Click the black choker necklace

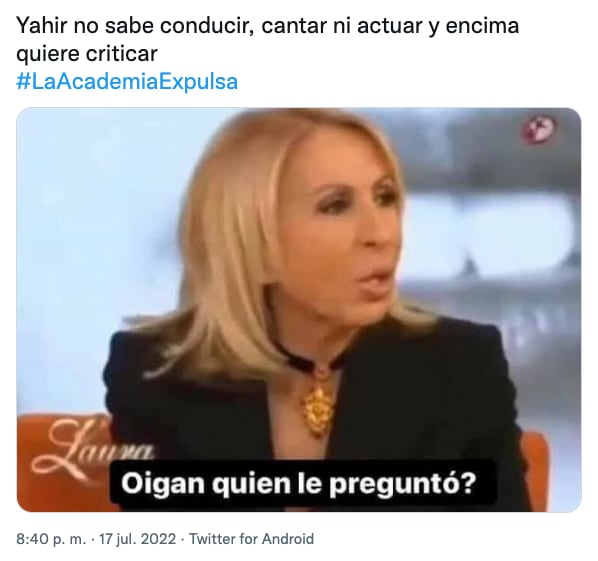(x=305, y=358)
